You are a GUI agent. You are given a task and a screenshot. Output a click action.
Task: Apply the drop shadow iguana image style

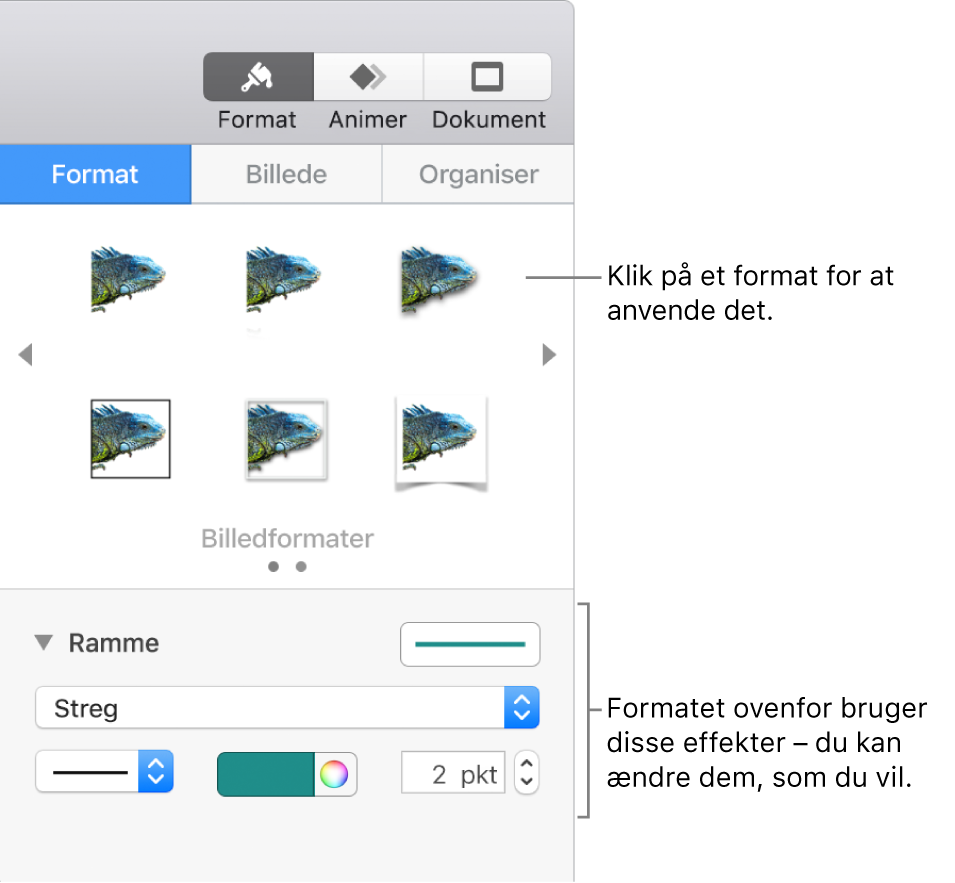point(440,281)
